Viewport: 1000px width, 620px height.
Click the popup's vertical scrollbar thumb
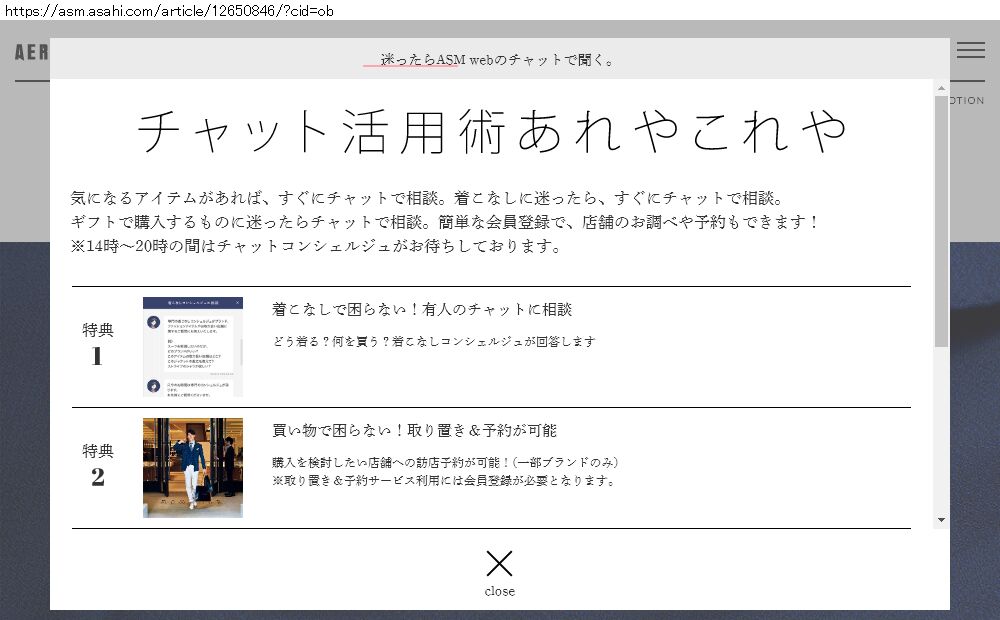tap(941, 220)
